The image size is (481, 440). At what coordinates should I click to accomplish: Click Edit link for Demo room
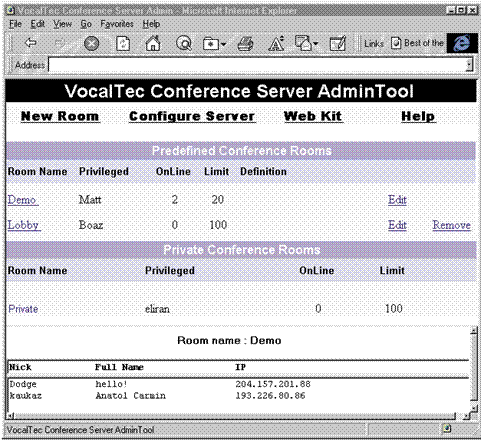tap(397, 200)
